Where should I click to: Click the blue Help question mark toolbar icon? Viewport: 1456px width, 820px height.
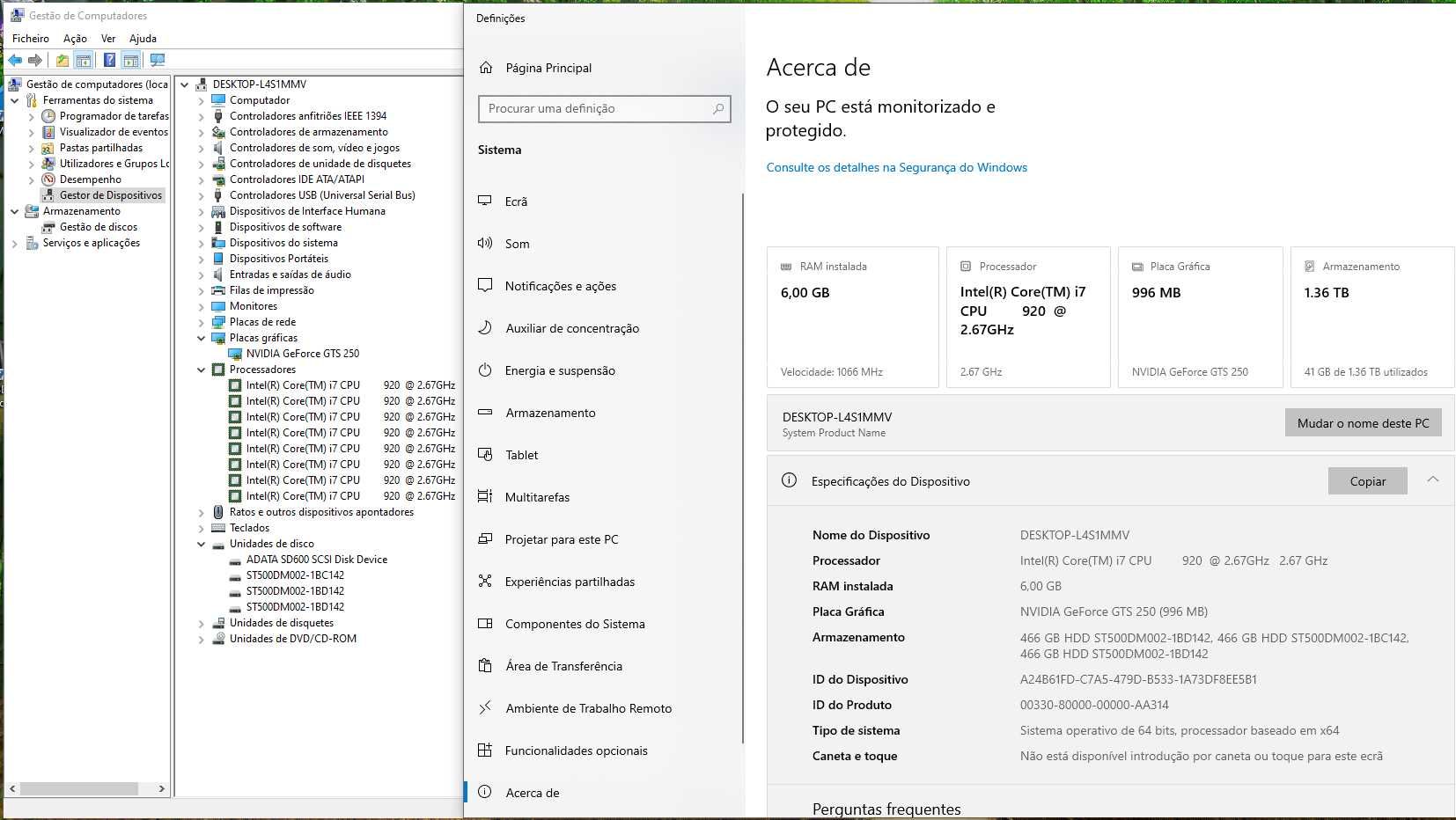[109, 61]
